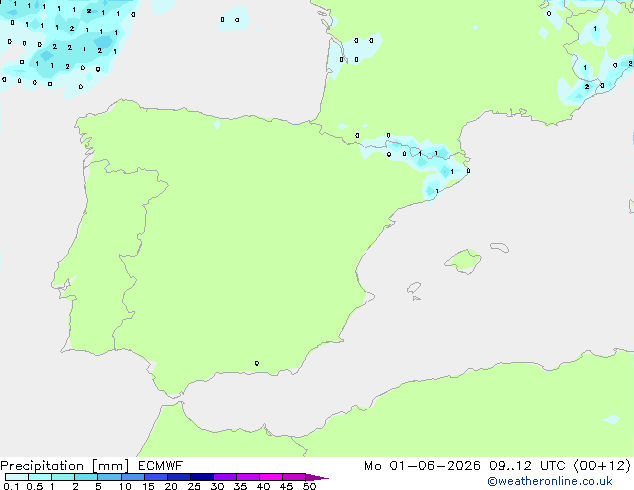Pick the 1–2 mm cyan legend swatch
The width and height of the screenshot is (634, 490).
coord(63,477)
